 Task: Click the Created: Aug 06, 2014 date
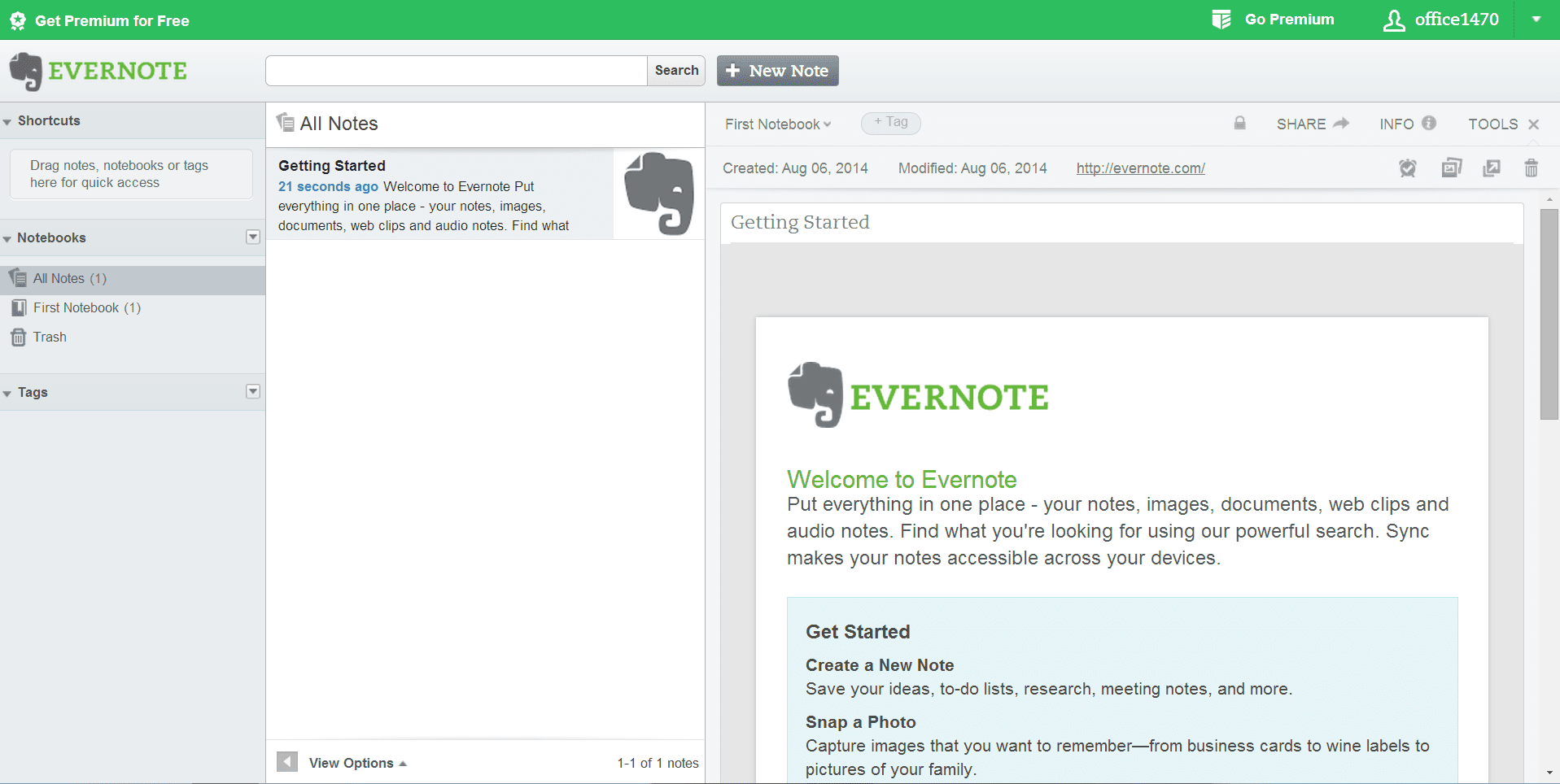(x=795, y=168)
